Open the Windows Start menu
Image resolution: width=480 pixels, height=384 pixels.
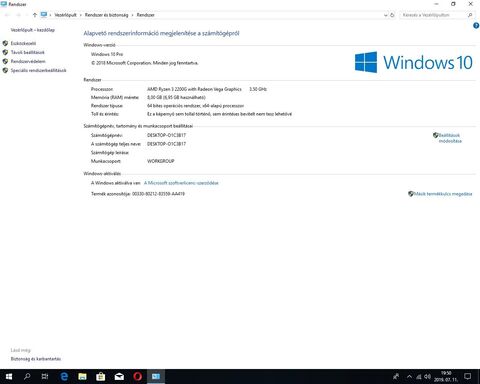(x=9, y=377)
